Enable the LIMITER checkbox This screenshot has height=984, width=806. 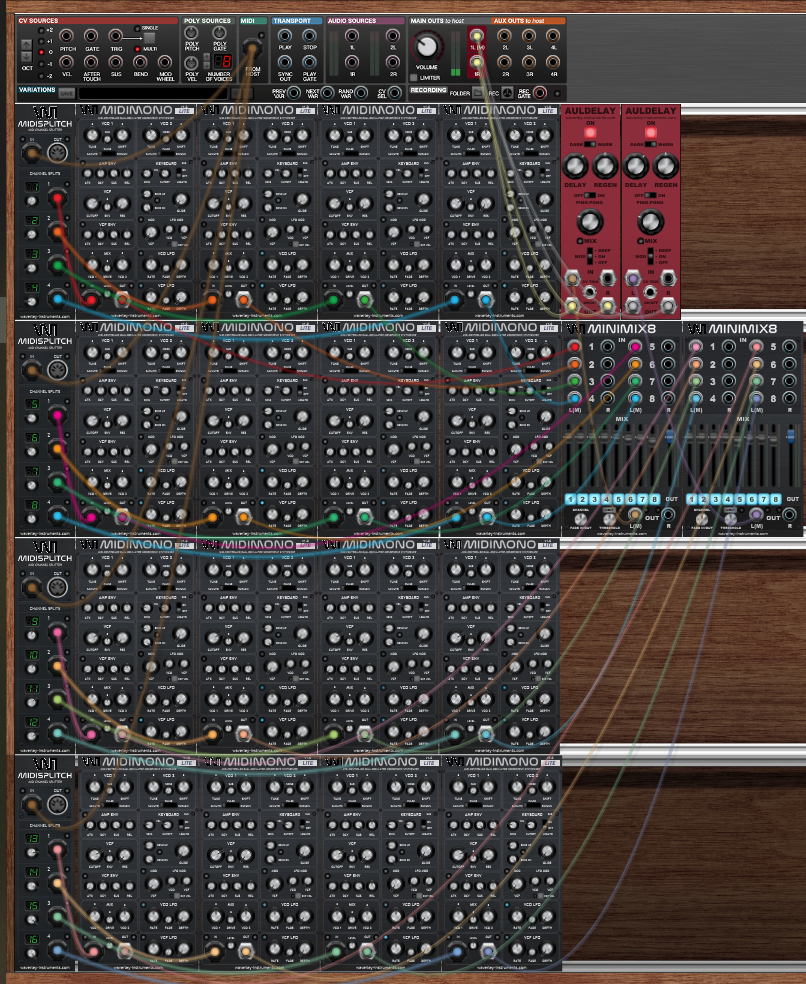click(414, 78)
